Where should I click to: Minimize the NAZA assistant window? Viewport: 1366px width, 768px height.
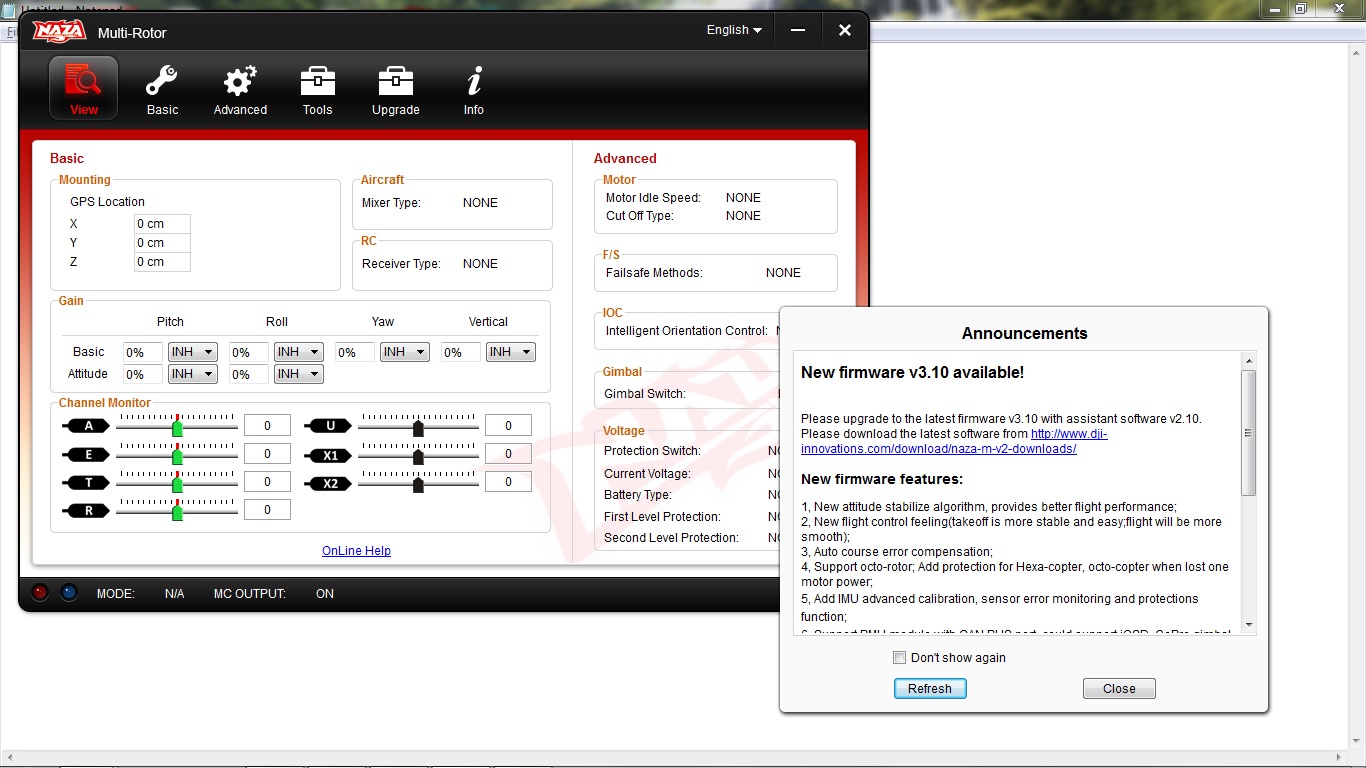tap(798, 30)
